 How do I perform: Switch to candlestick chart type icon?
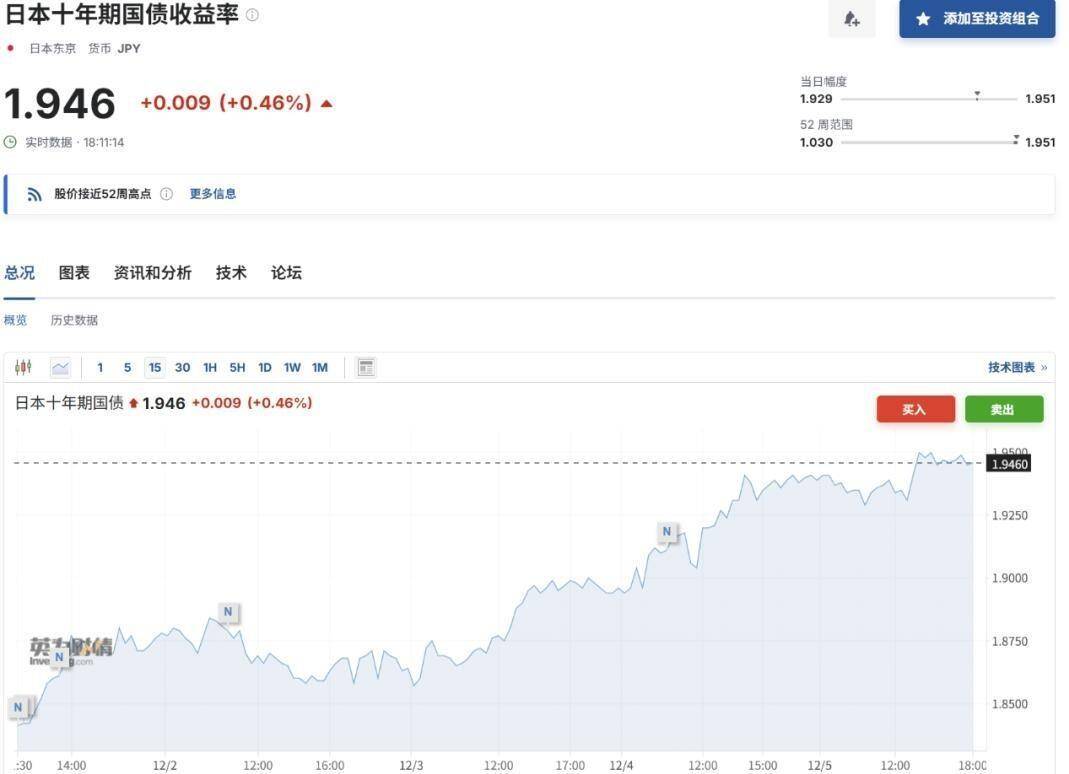coord(23,368)
